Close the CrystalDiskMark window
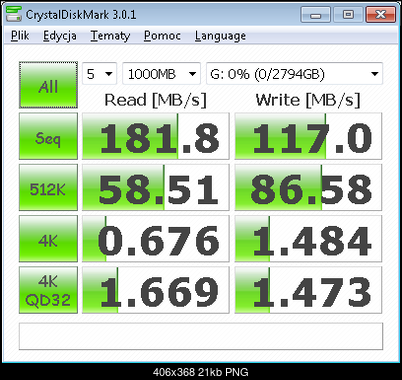Screen dimensions: 402x380 (x=381, y=15)
